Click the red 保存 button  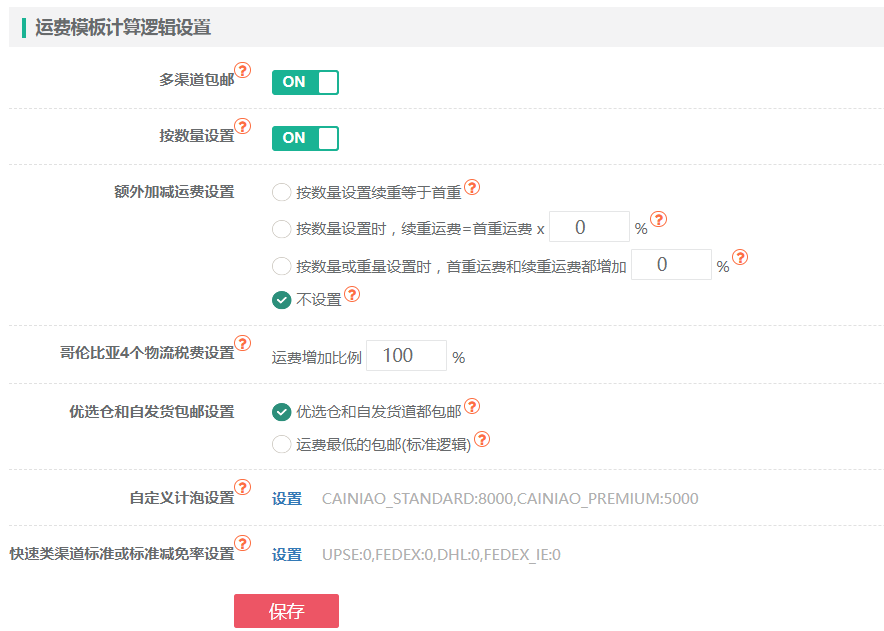(x=286, y=611)
